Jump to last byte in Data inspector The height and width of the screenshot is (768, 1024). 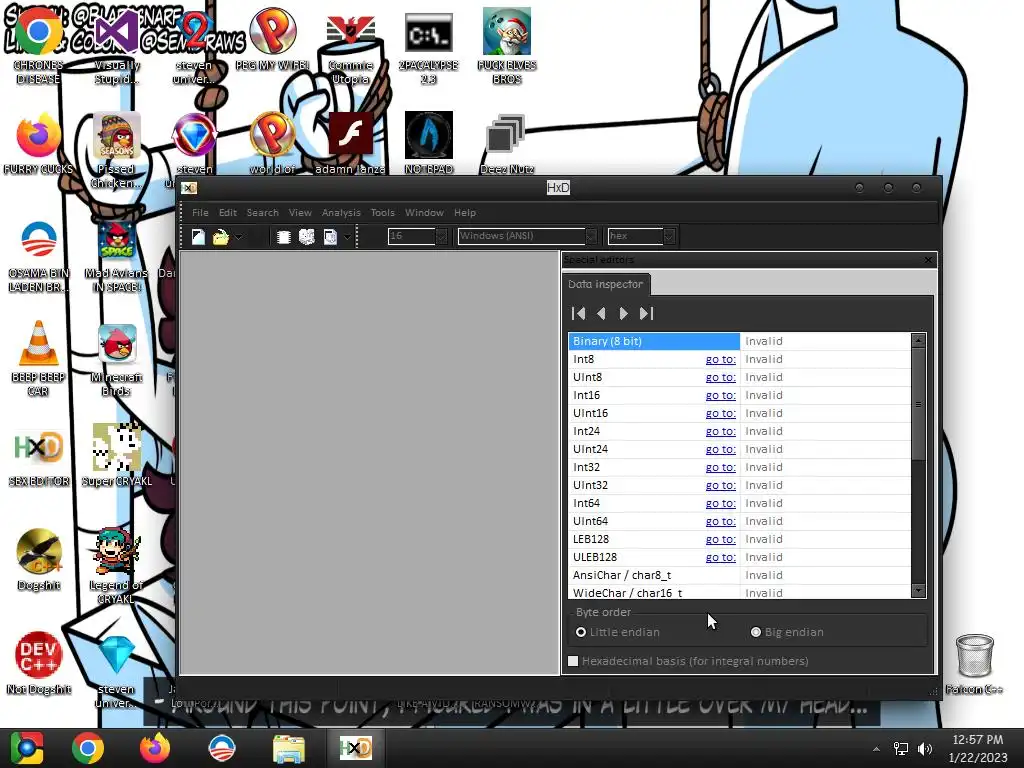point(647,313)
